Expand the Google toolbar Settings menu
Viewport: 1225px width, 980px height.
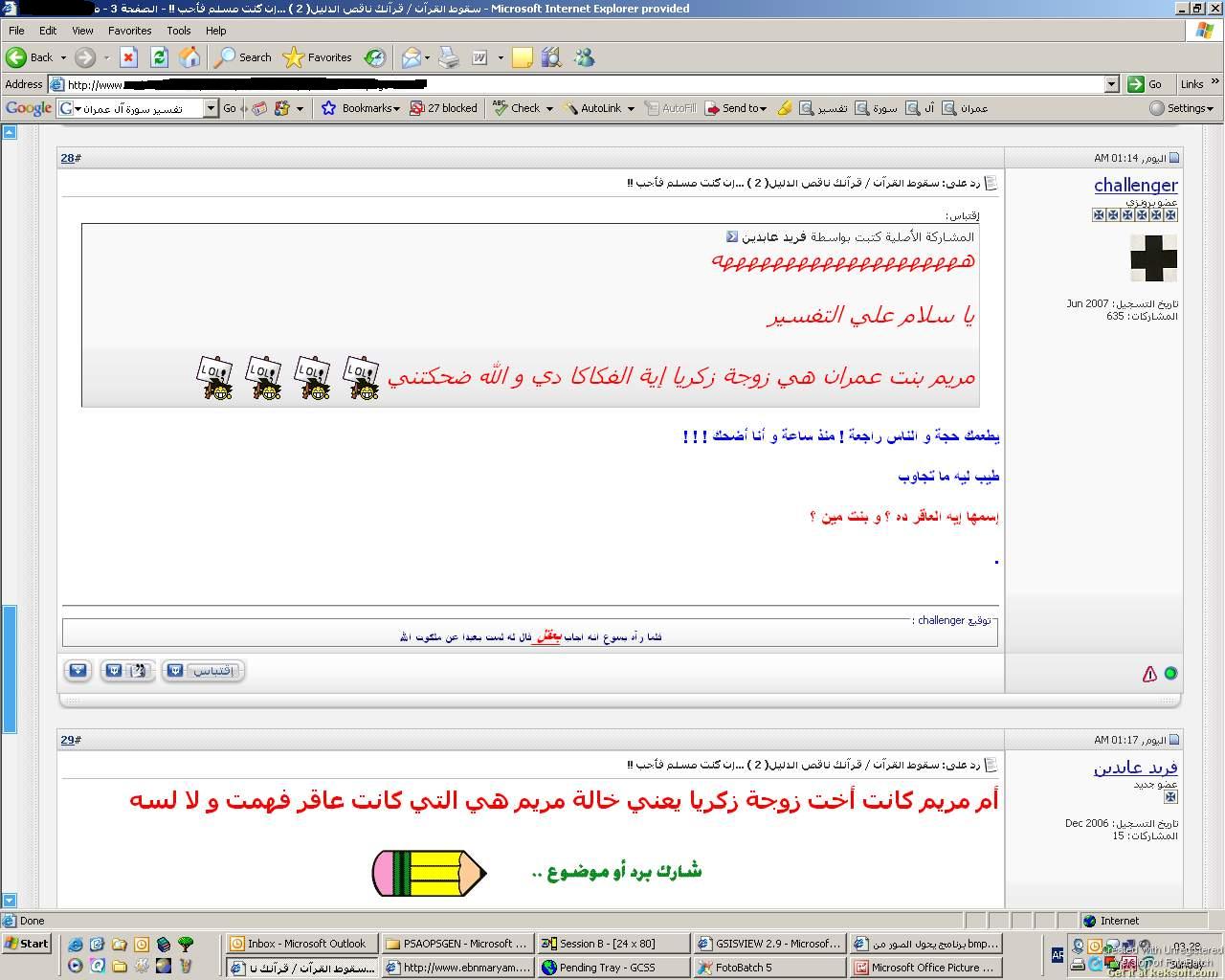(x=1182, y=108)
